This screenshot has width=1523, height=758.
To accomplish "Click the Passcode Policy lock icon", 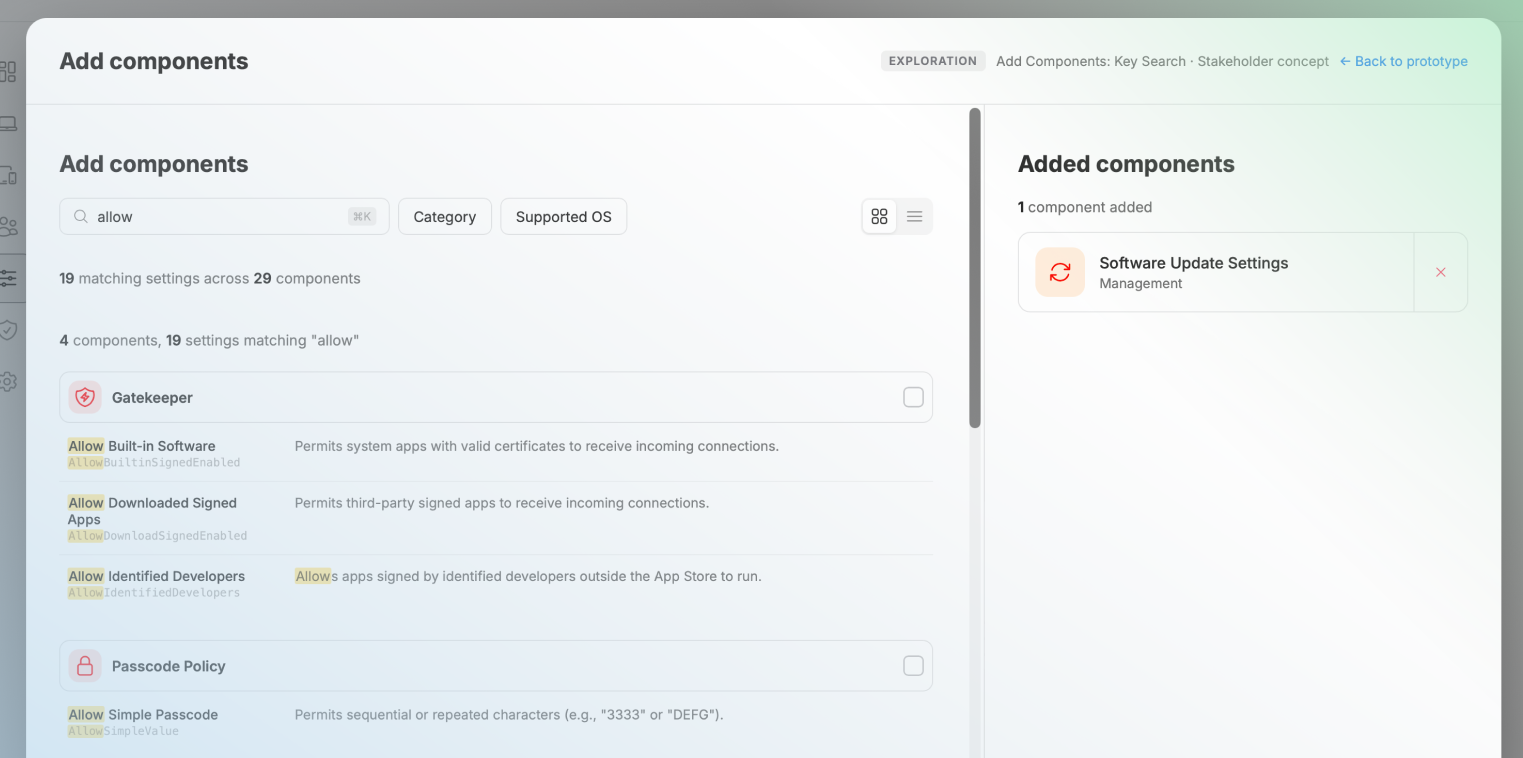I will (x=85, y=665).
